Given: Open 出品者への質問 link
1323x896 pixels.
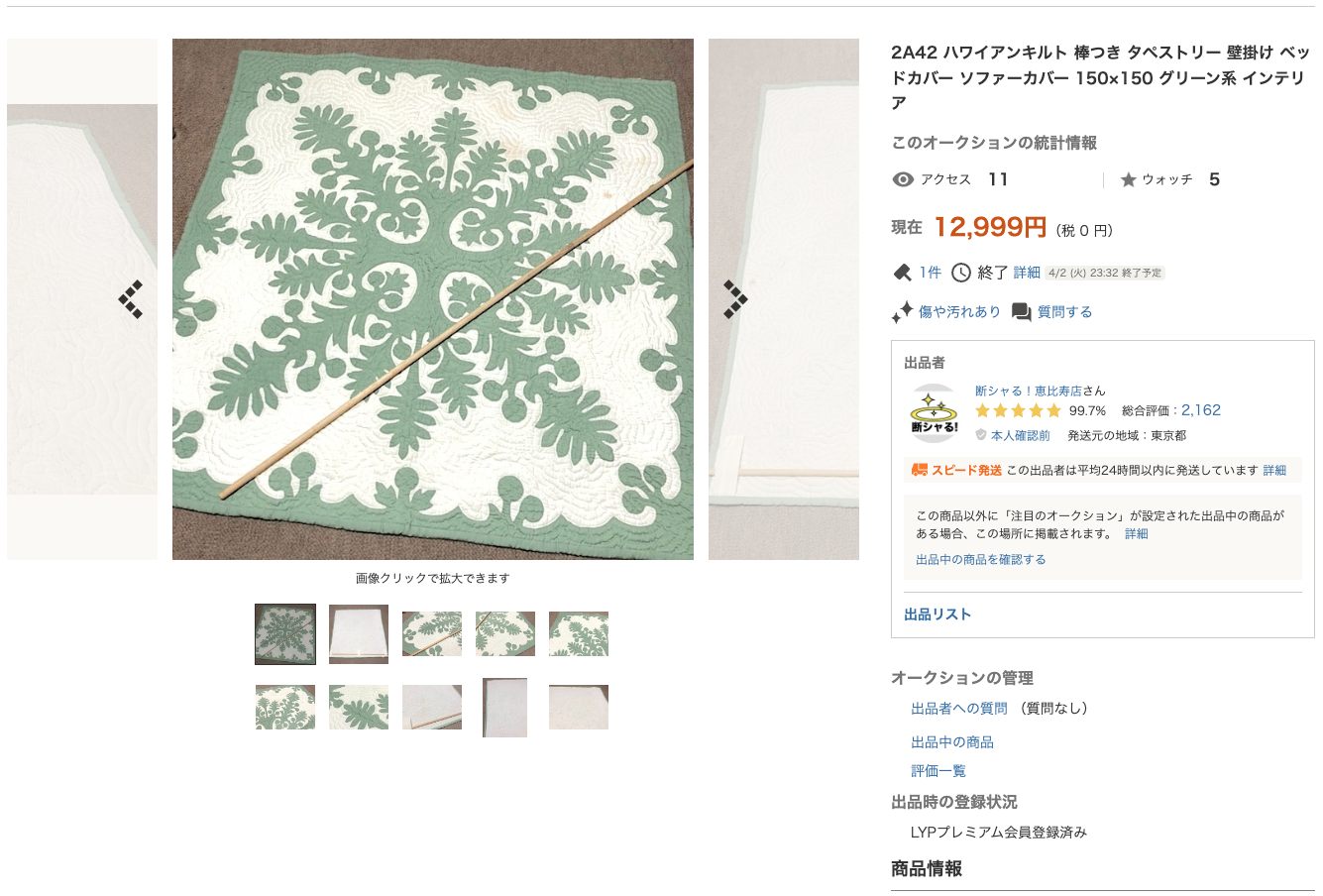Looking at the screenshot, I should point(958,709).
